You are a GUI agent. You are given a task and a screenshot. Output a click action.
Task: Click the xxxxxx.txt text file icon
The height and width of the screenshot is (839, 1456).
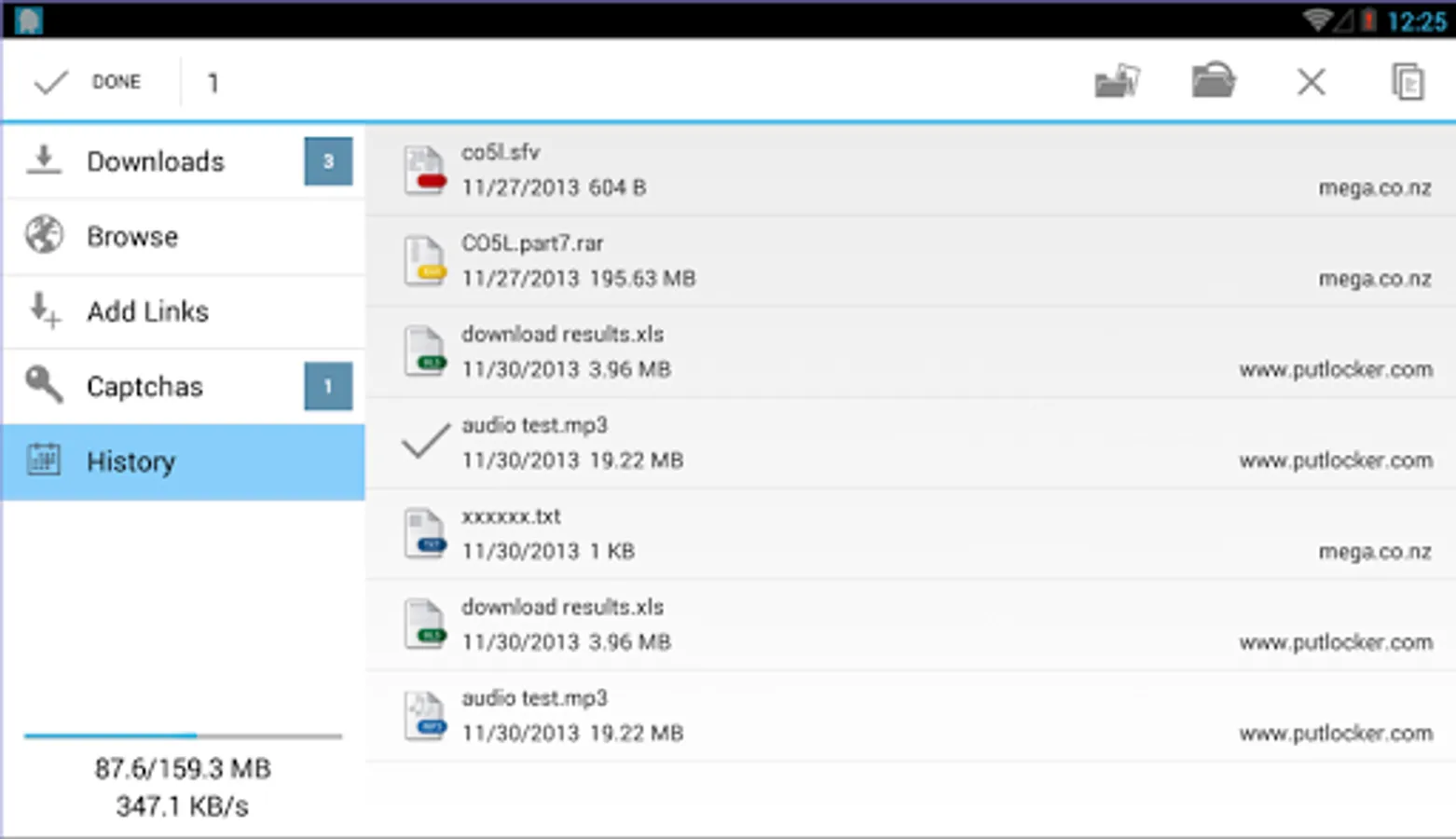click(424, 533)
